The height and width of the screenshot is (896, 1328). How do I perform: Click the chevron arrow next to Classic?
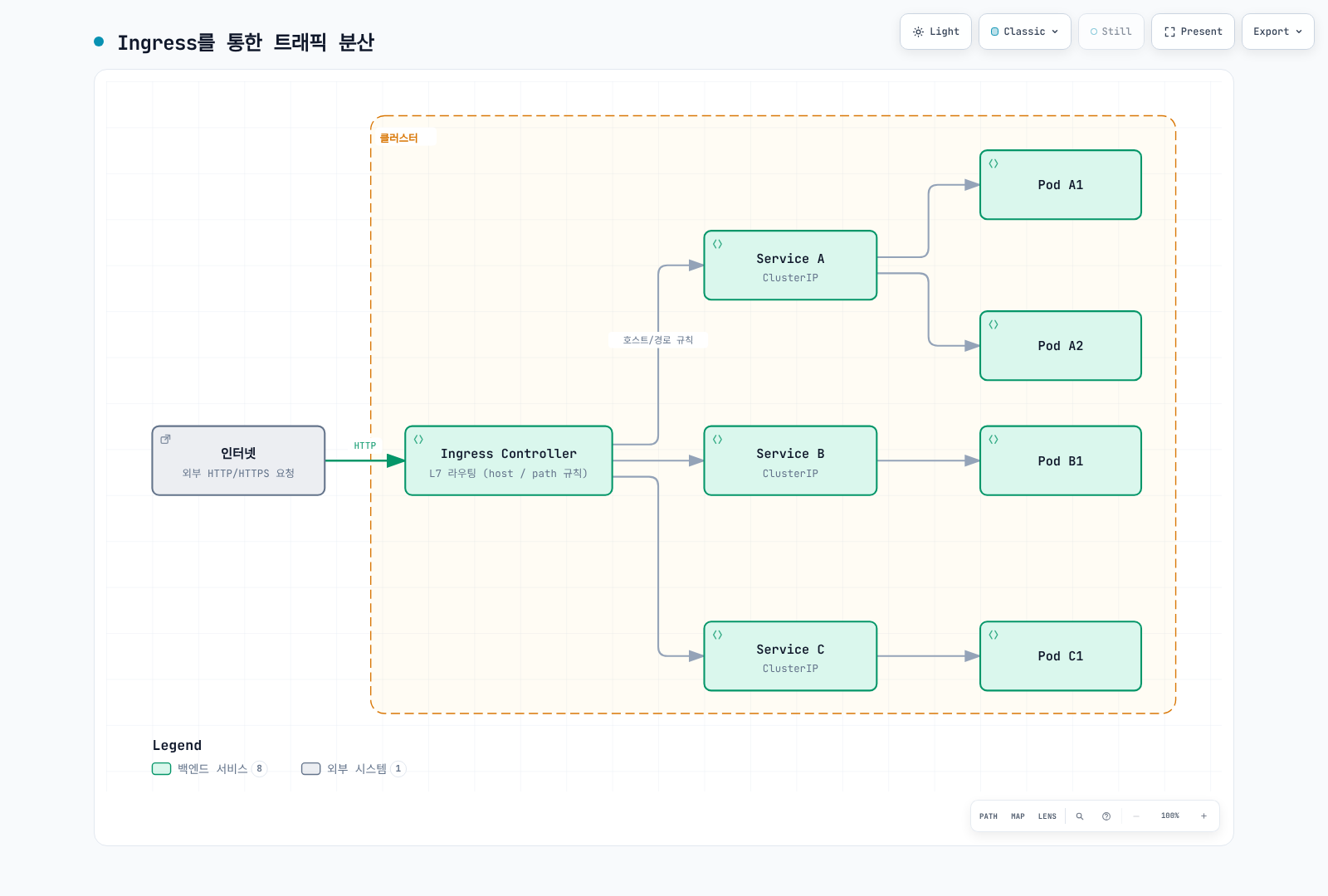click(1055, 32)
